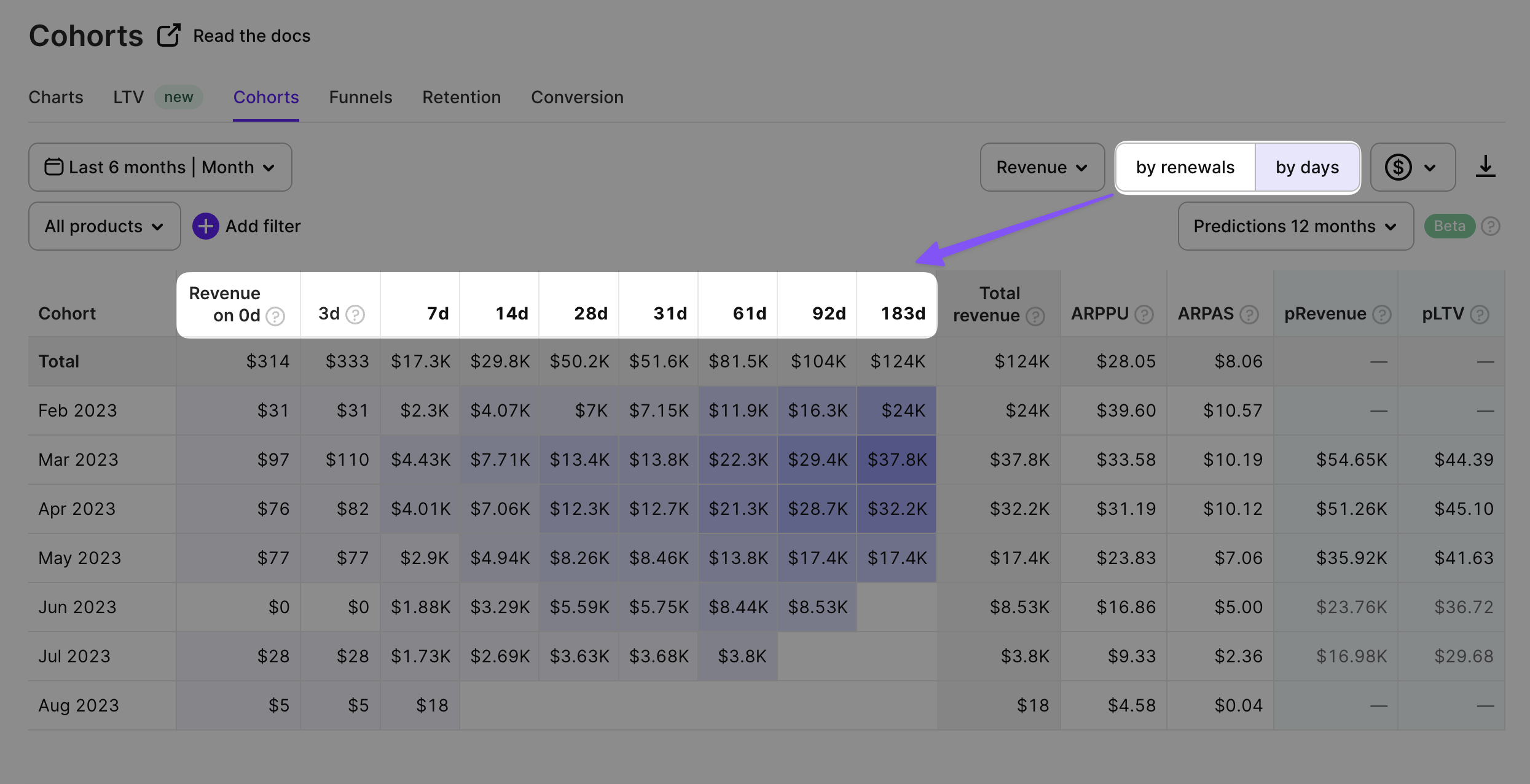The image size is (1530, 784).
Task: Open the LTV tab
Action: pos(128,97)
